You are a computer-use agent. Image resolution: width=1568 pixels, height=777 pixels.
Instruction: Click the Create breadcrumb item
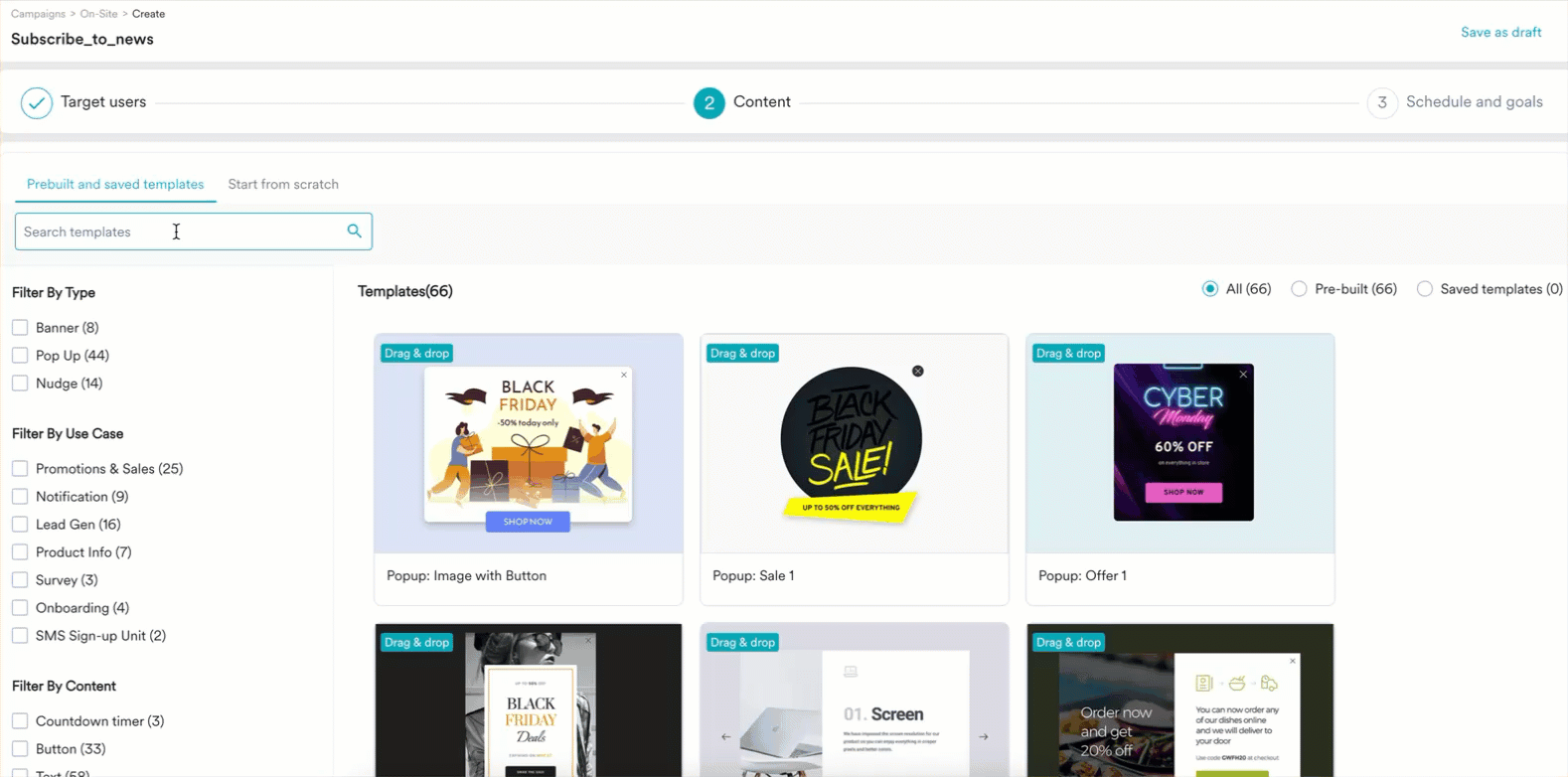[148, 14]
